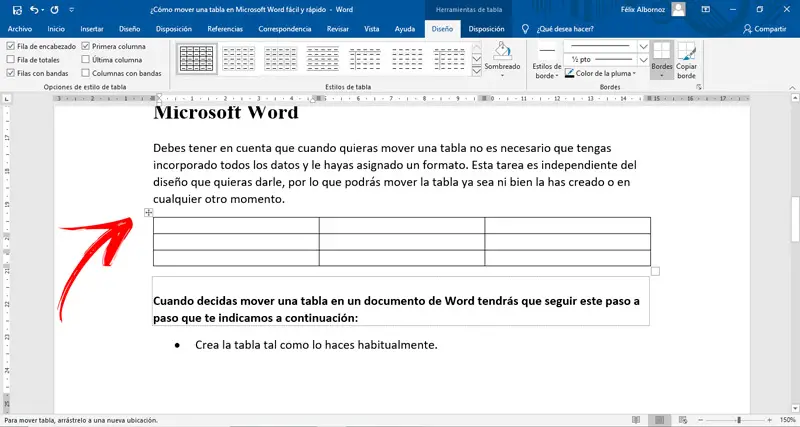Click the user profile avatar
The height and width of the screenshot is (427, 800).
679,9
